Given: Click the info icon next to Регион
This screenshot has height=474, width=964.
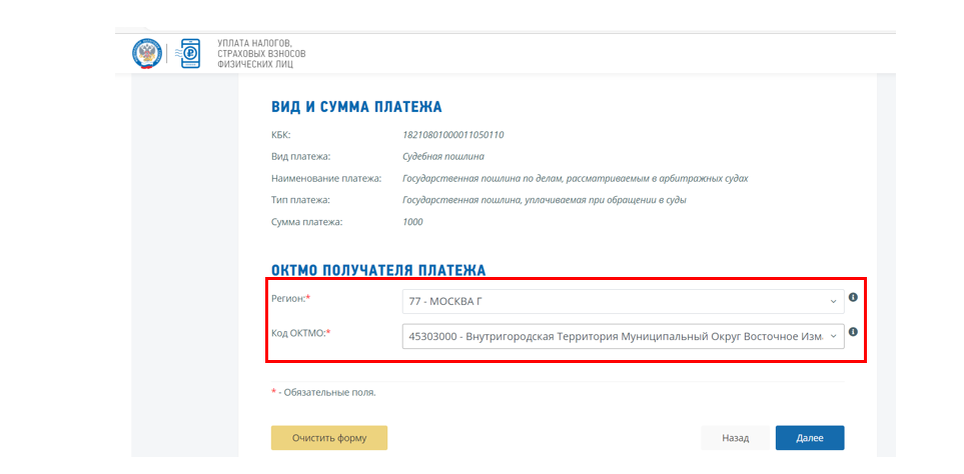Looking at the screenshot, I should point(853,297).
